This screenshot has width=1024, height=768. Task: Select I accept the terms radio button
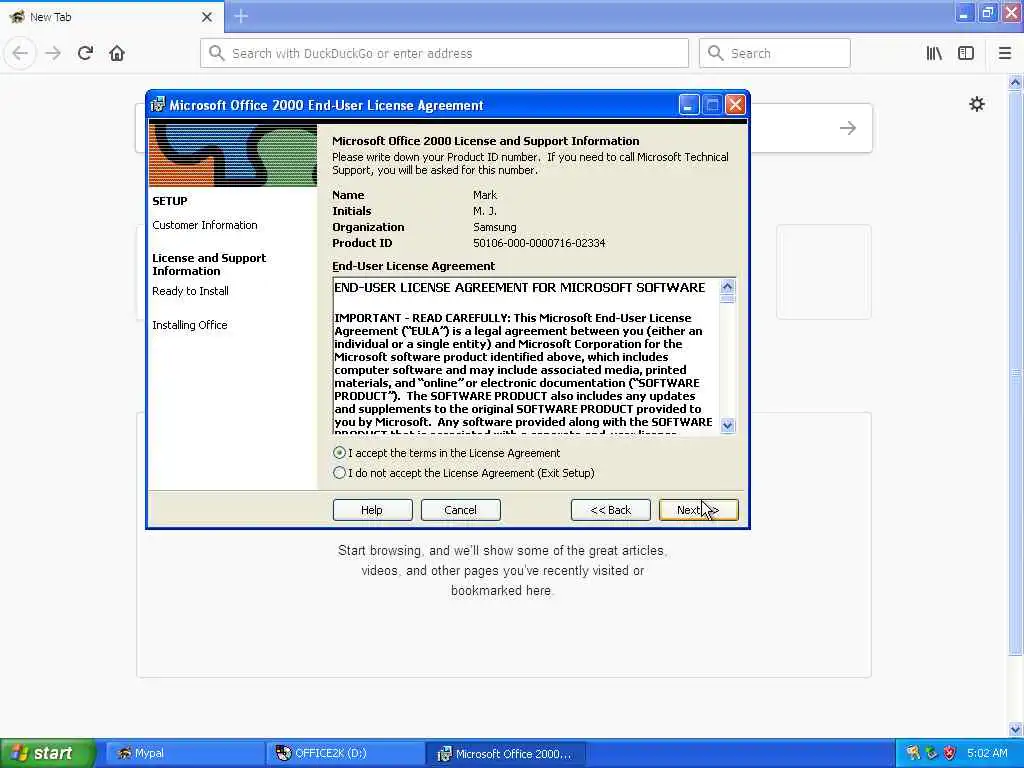tap(339, 453)
